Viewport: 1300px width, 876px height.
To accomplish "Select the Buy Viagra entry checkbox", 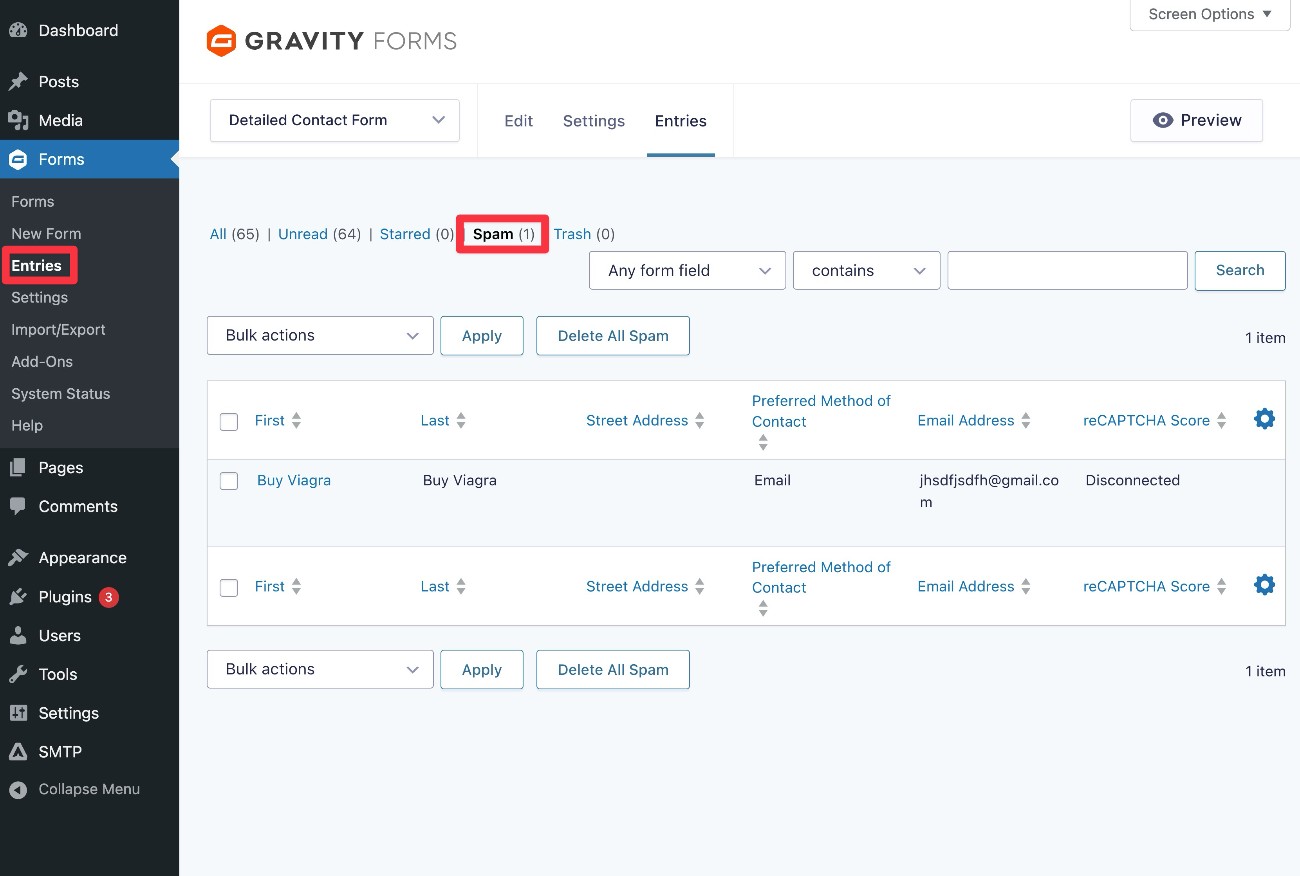I will point(229,481).
